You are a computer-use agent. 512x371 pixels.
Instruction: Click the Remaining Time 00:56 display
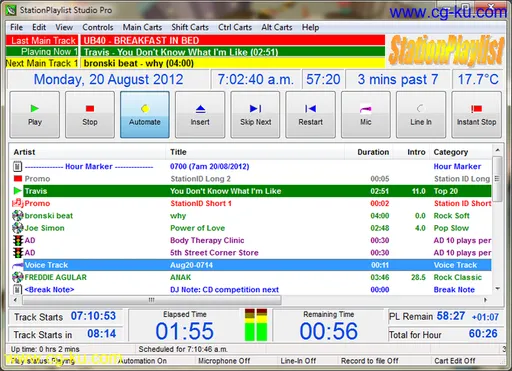(329, 331)
